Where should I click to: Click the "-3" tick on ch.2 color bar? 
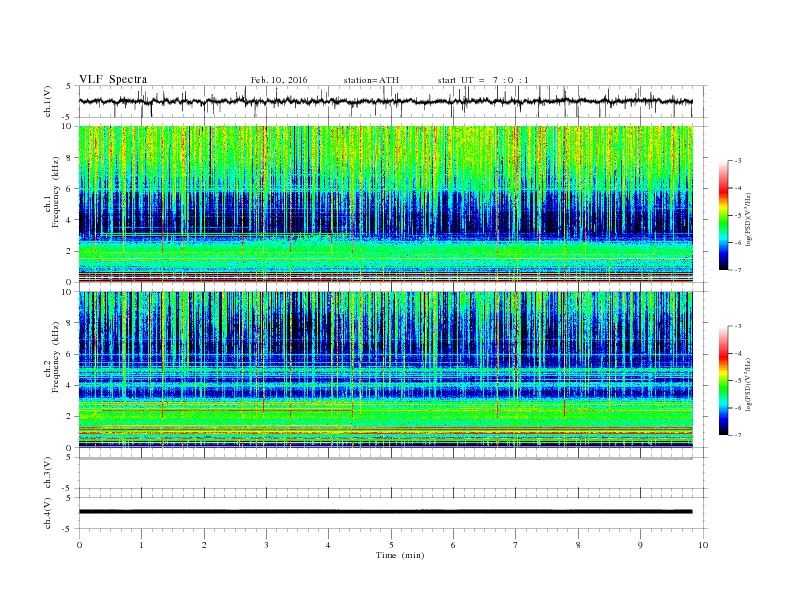(x=737, y=326)
